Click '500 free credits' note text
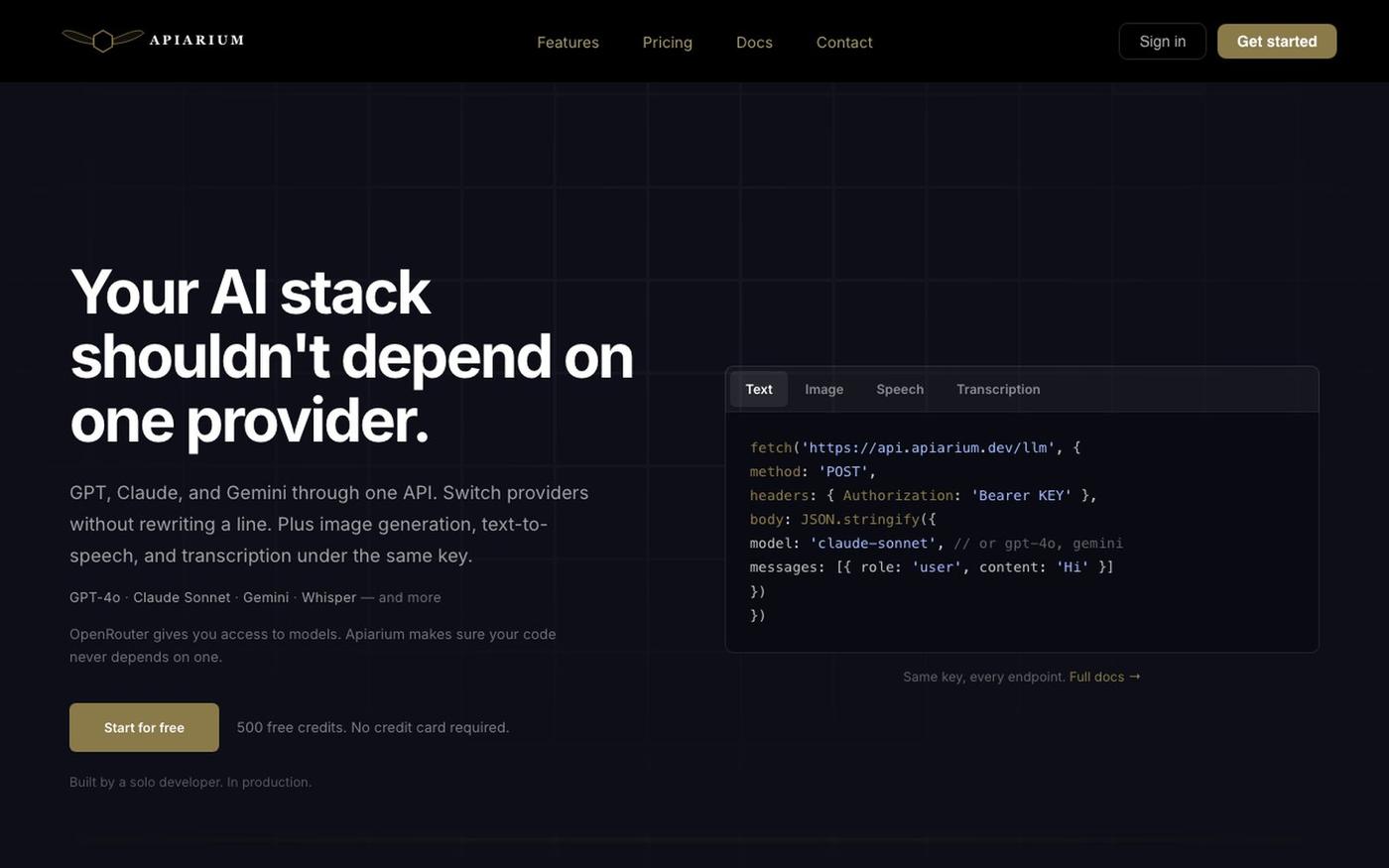Viewport: 1389px width, 868px height. tap(373, 727)
